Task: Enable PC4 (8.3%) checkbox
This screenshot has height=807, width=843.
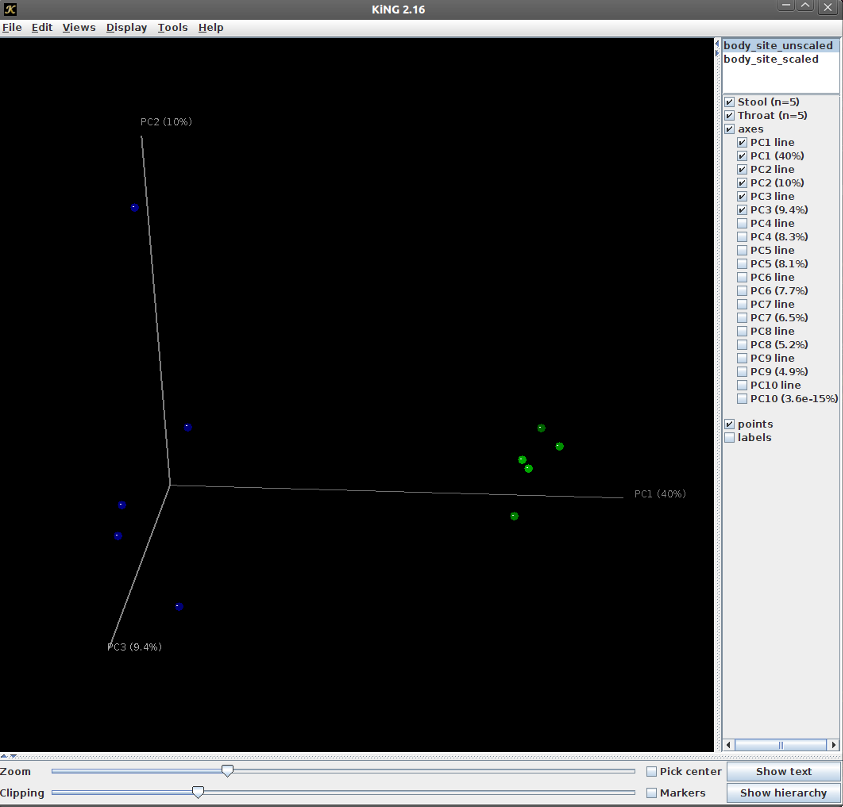Action: (x=742, y=237)
